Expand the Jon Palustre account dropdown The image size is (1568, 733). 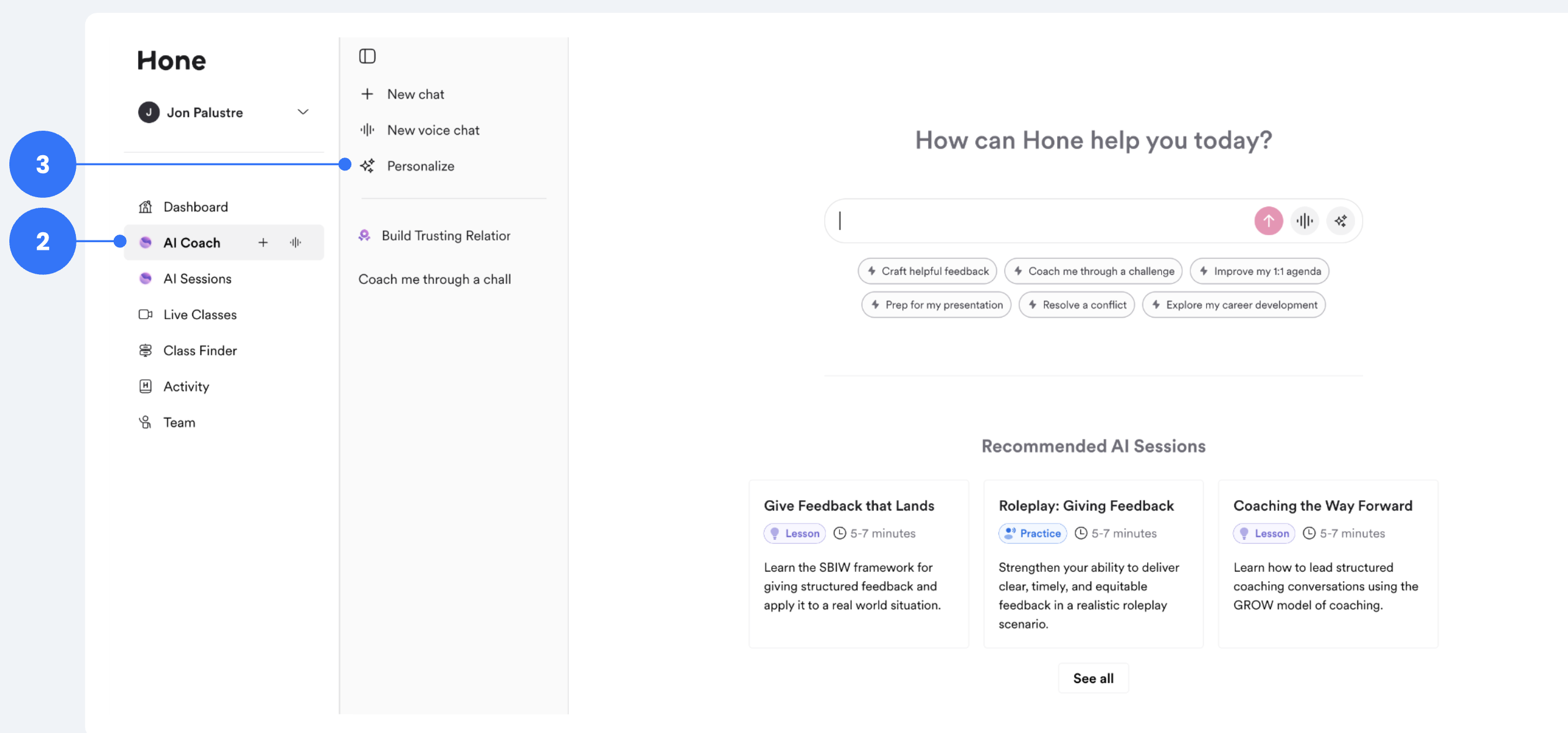point(302,112)
